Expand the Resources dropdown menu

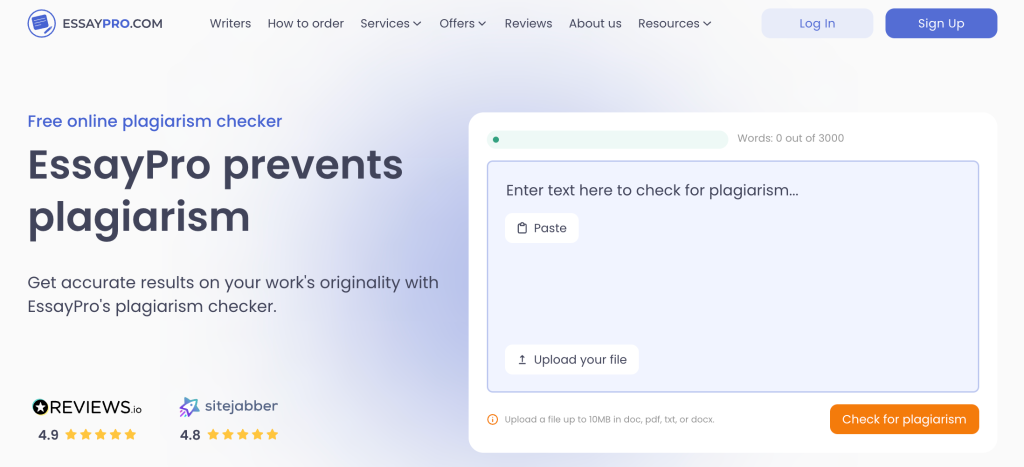[x=675, y=23]
